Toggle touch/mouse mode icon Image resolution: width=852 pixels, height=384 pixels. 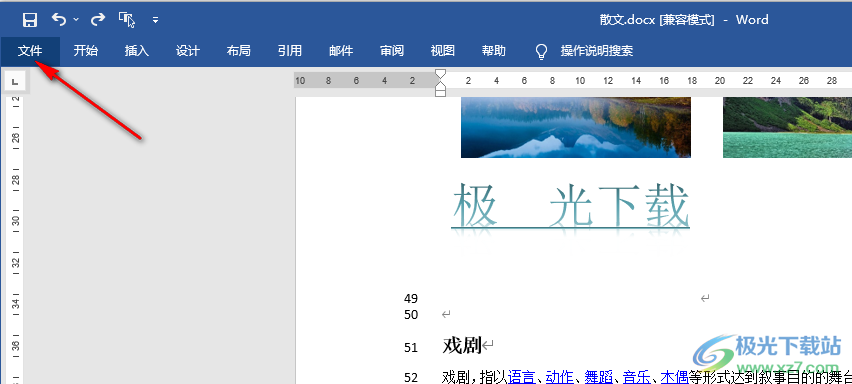click(127, 20)
